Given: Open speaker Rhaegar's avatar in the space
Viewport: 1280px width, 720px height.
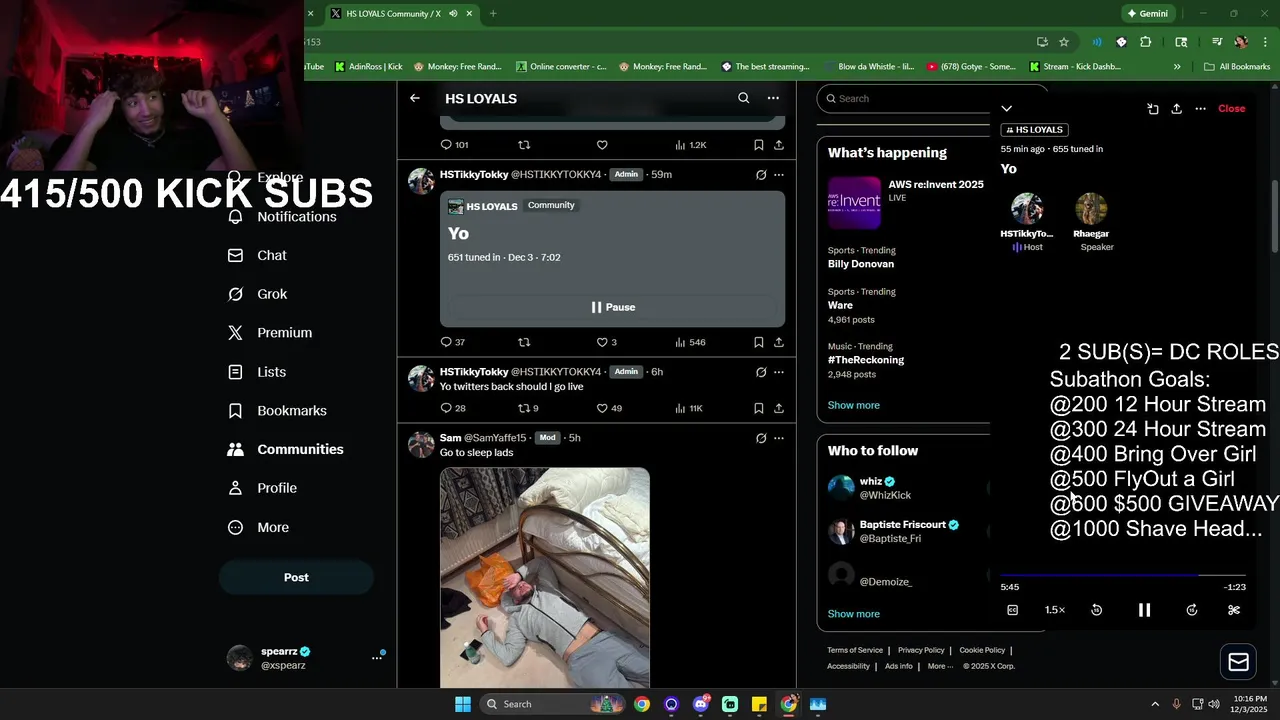Looking at the screenshot, I should 1091,208.
